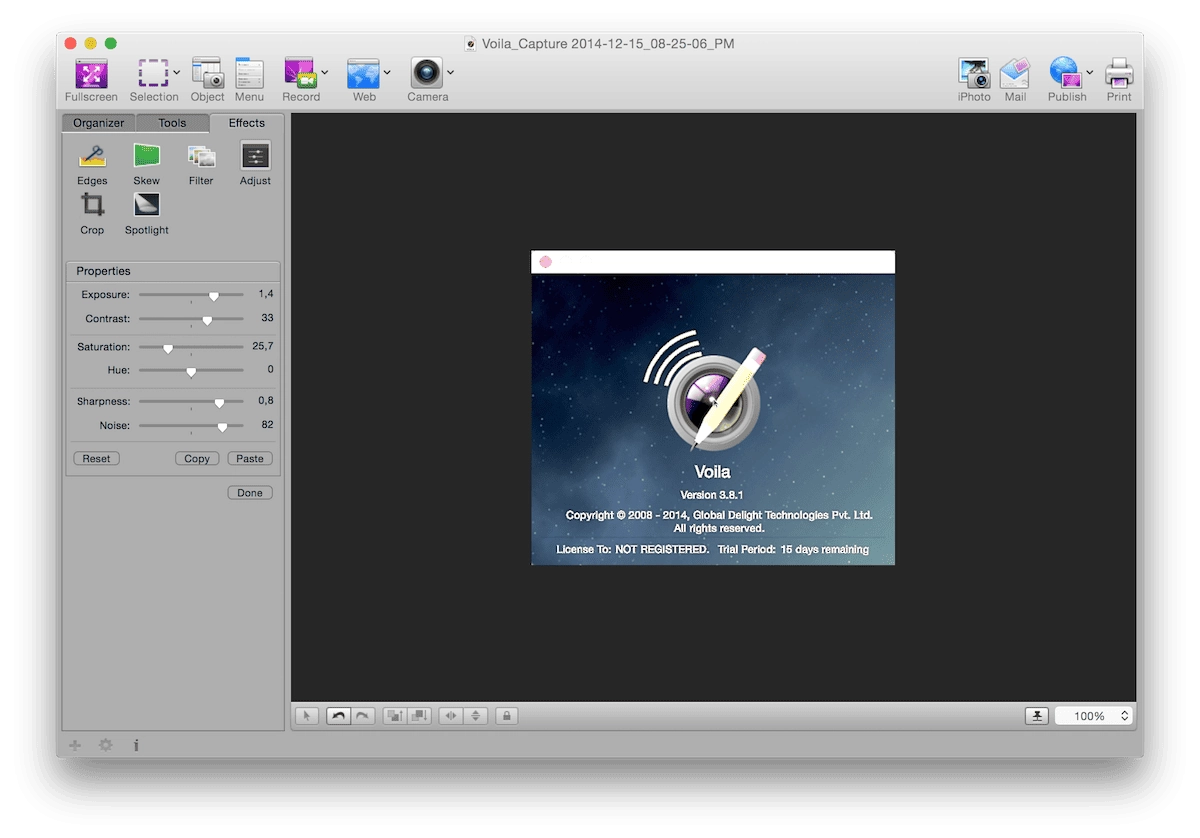Screen dimensions: 1200x838
Task: Click the Web capture icon
Action: coord(363,73)
